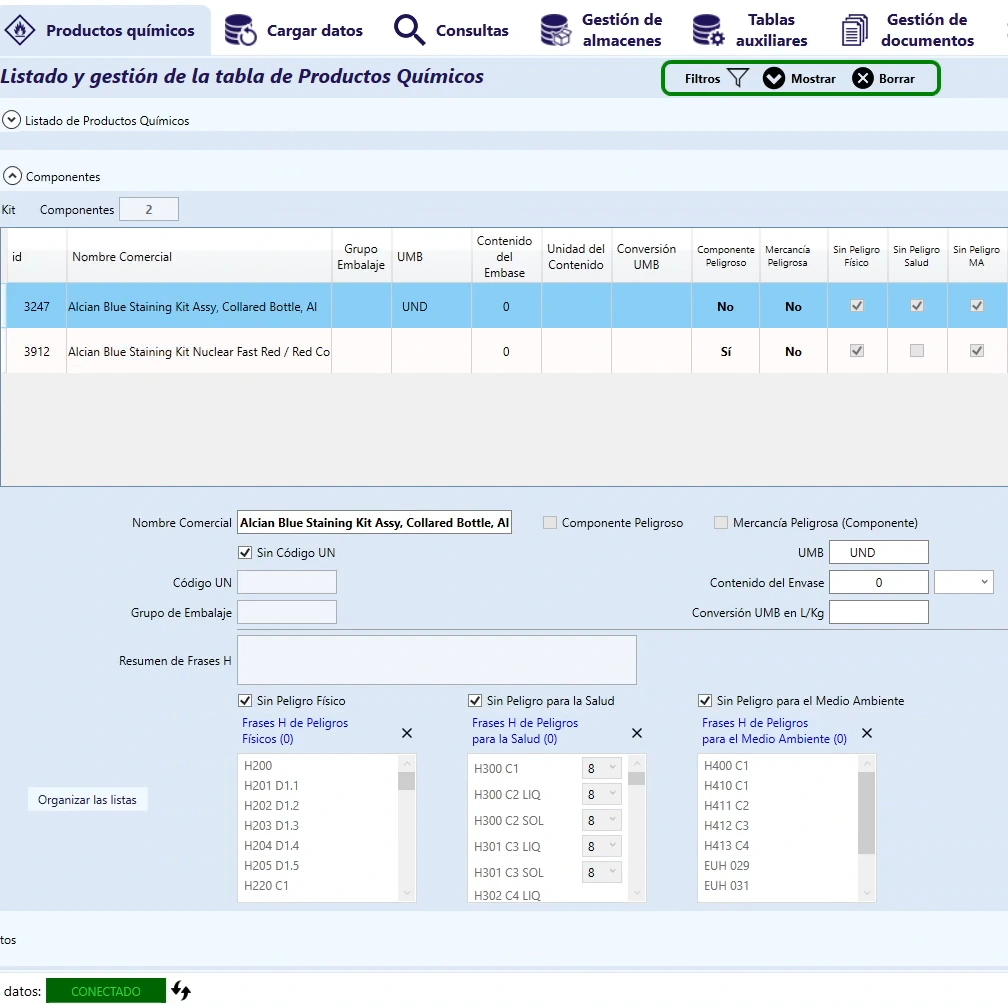Click the Mostrar filter button

pyautogui.click(x=799, y=78)
